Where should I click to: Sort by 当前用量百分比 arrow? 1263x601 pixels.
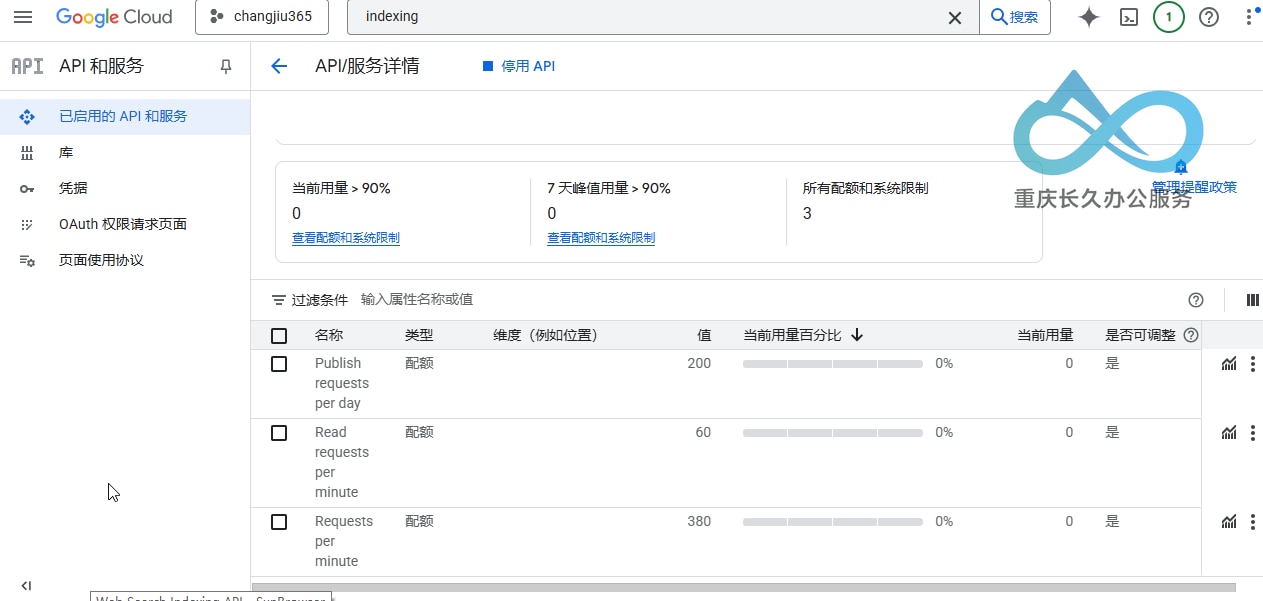click(x=857, y=335)
